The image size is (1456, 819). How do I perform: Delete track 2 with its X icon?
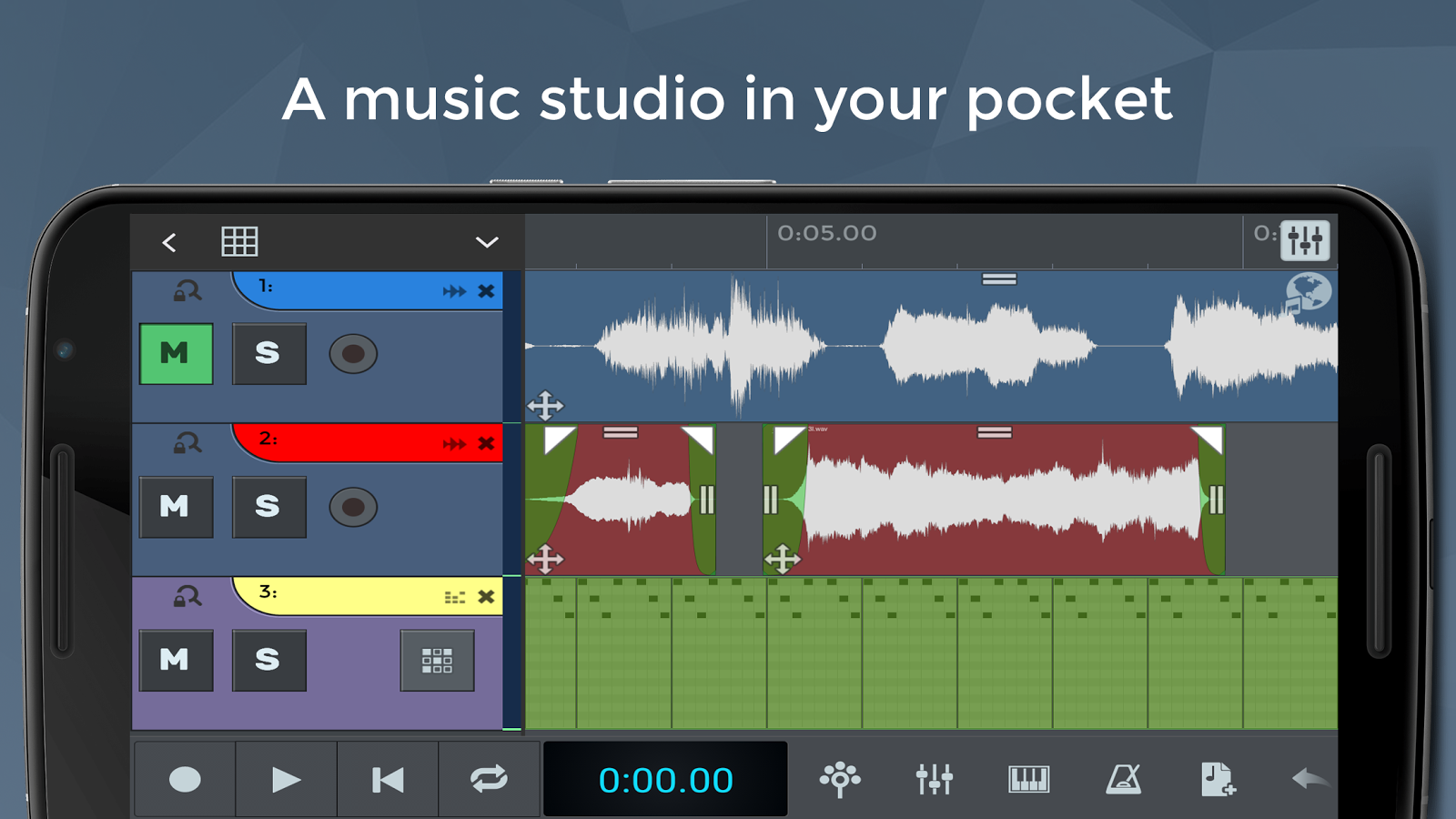click(x=487, y=444)
